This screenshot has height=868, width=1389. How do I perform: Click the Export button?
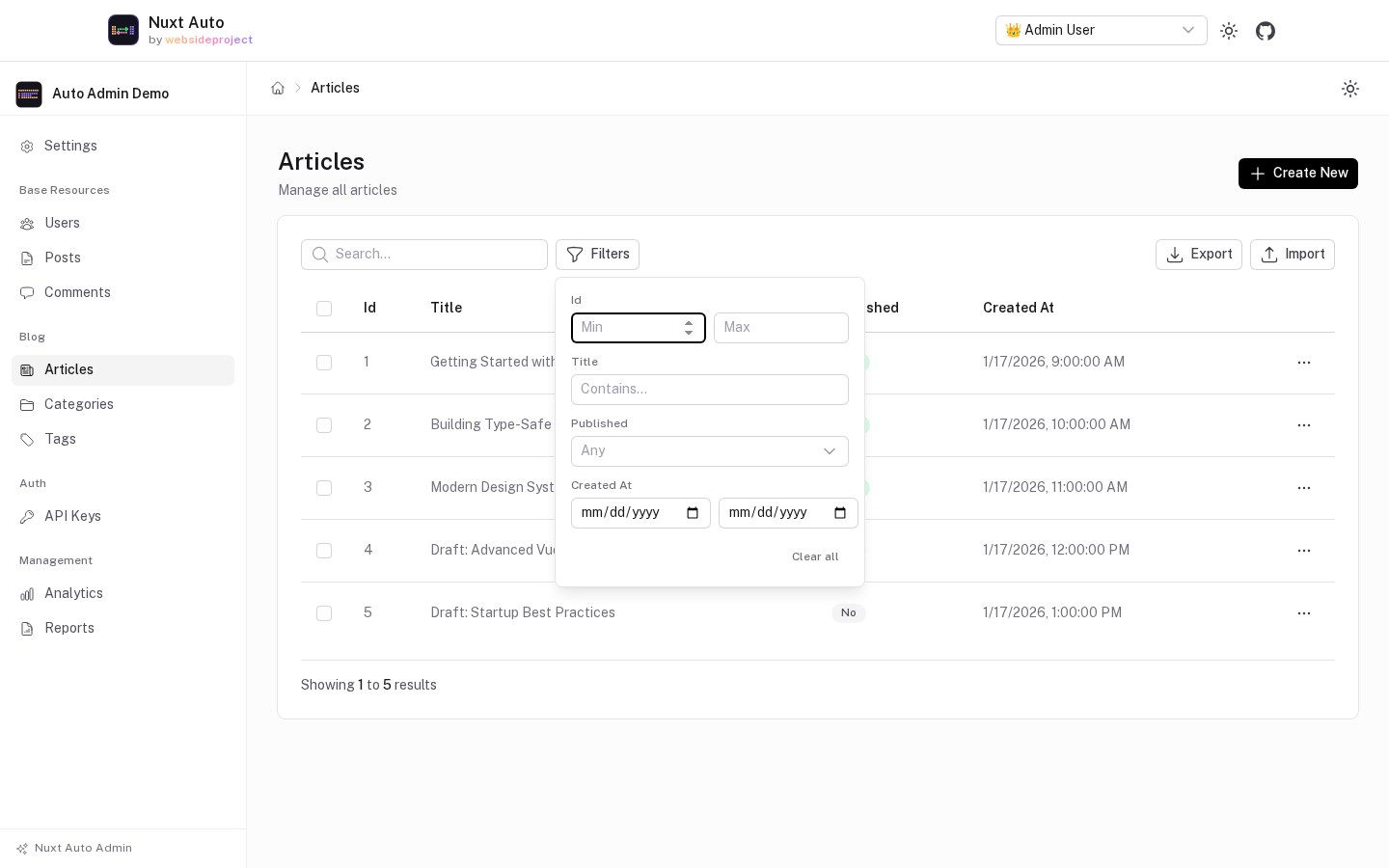[1199, 255]
